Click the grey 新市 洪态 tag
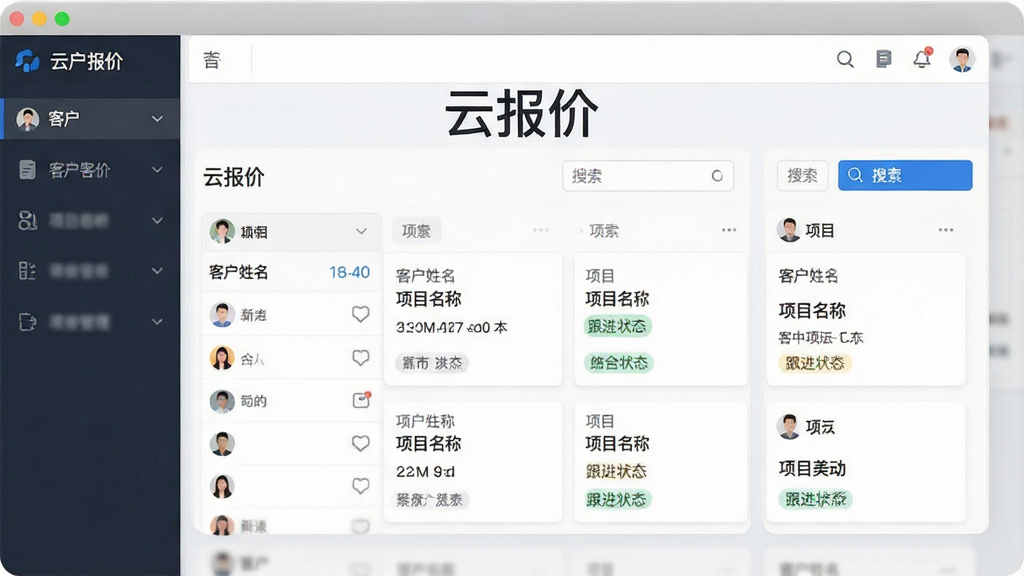This screenshot has width=1024, height=576. point(432,362)
